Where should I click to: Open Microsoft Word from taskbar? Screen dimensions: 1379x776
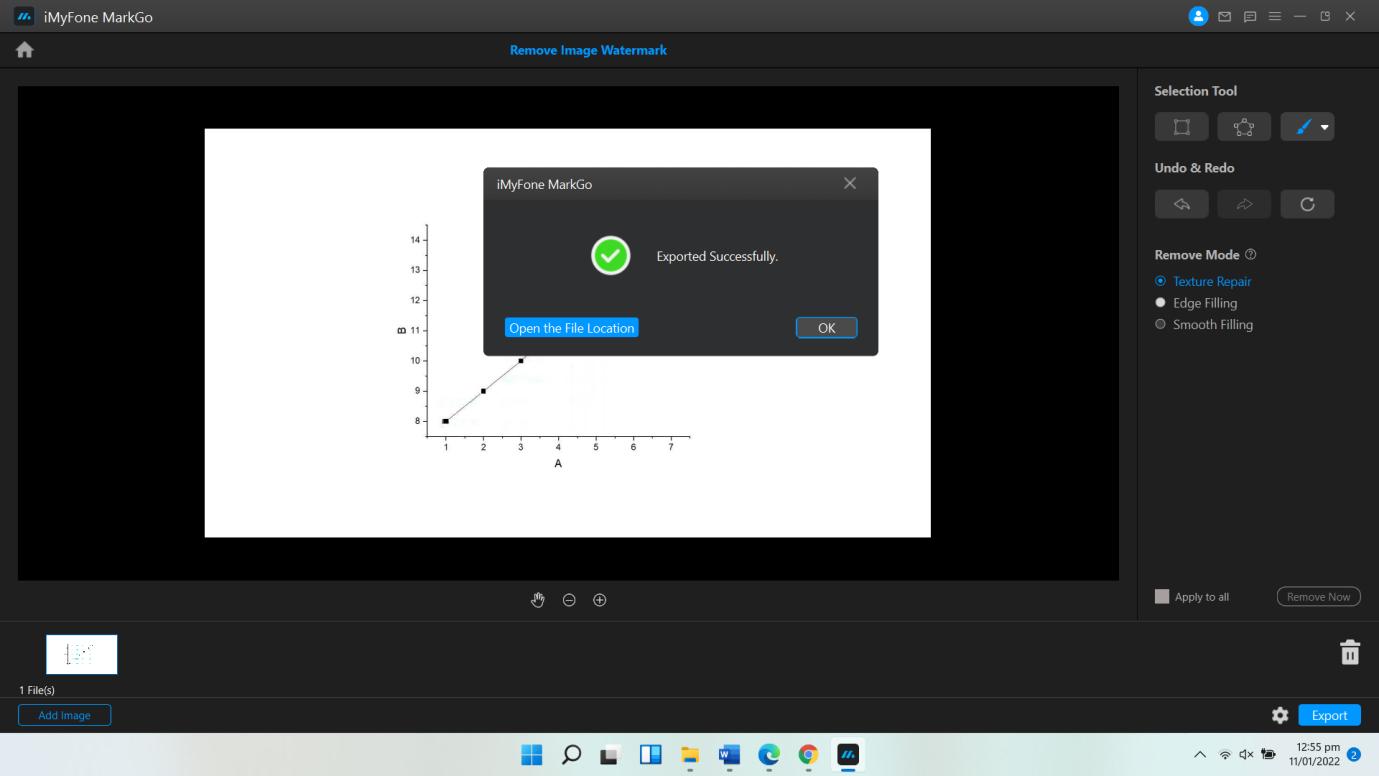pyautogui.click(x=729, y=755)
